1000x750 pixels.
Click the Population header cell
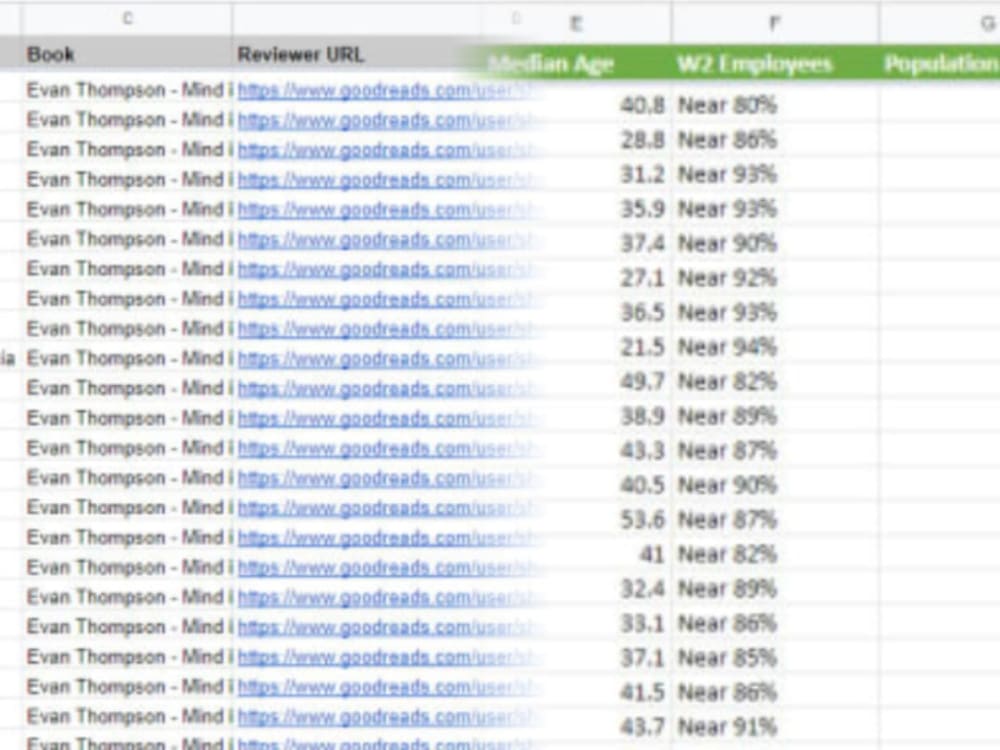(940, 63)
